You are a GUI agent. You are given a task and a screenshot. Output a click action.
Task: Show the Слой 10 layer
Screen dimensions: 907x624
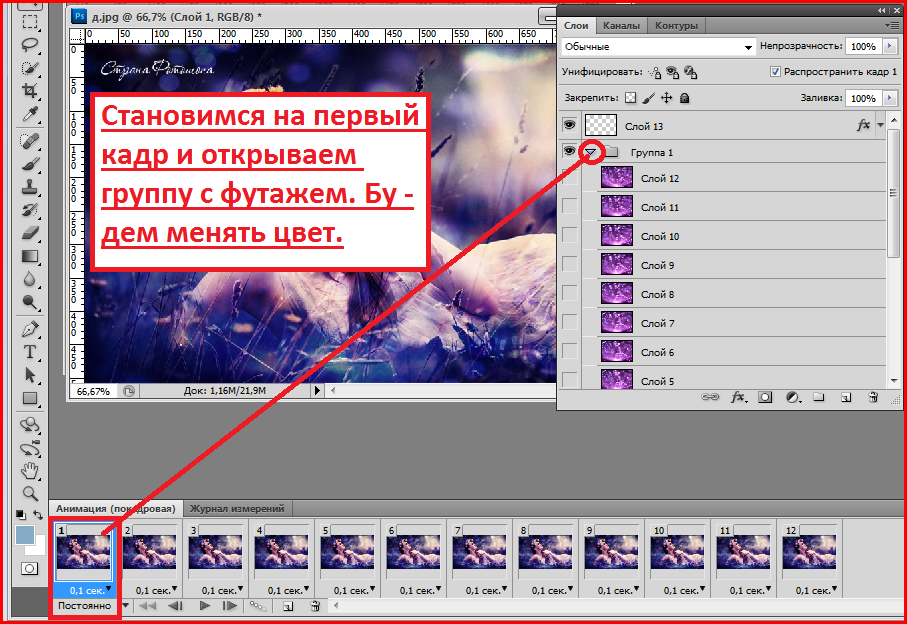tap(570, 235)
